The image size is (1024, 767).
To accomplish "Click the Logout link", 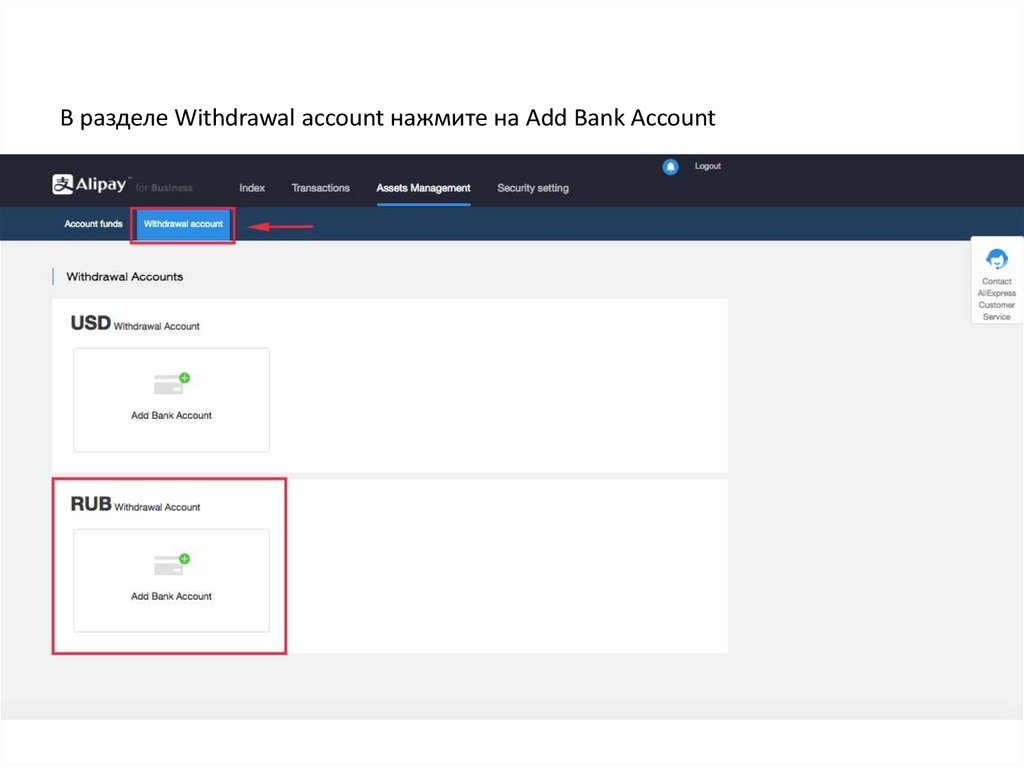I will point(708,166).
